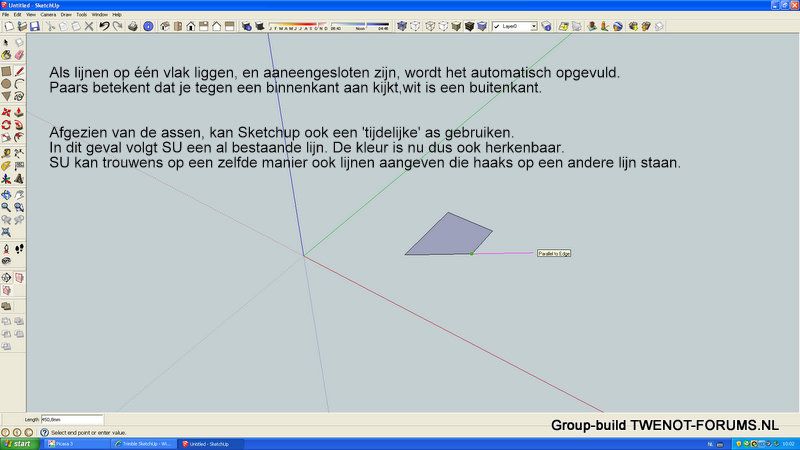Click the help question mark in status bar

(x=44, y=432)
